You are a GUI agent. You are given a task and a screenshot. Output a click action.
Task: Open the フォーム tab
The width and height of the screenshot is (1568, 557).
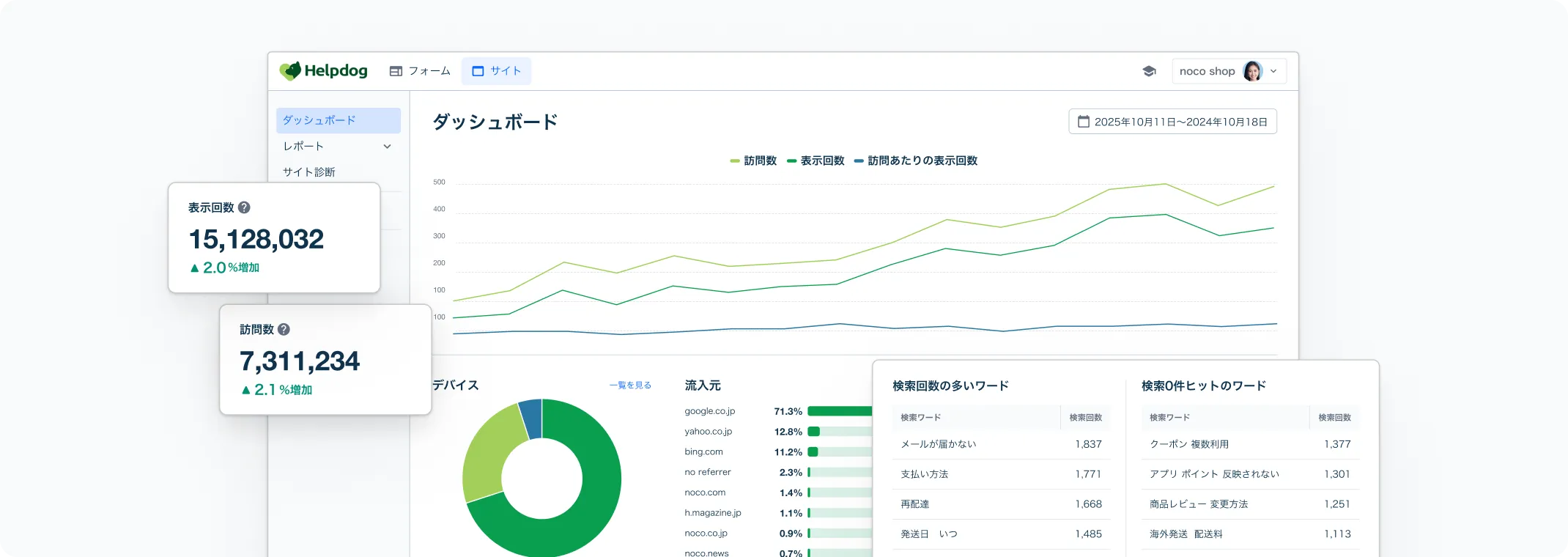point(420,71)
